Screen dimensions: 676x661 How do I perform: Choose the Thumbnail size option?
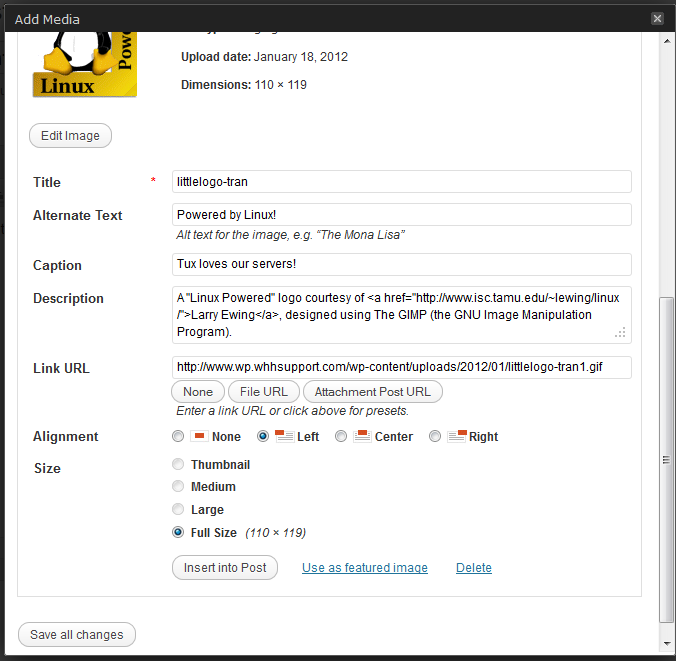(x=178, y=465)
